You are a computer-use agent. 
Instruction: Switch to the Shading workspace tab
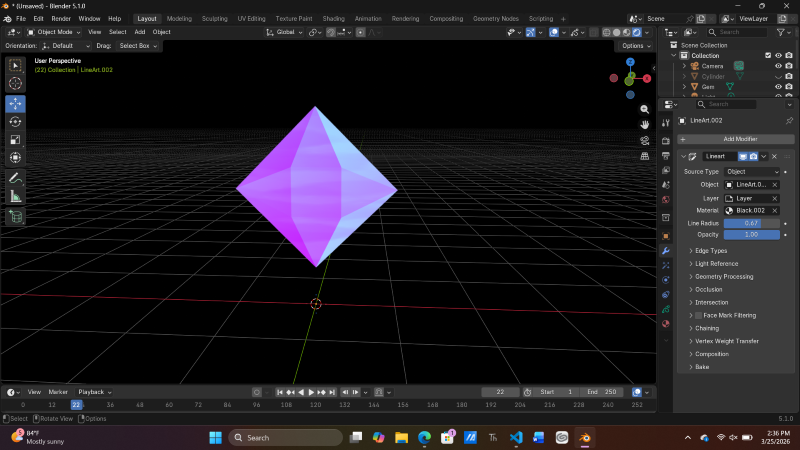click(333, 18)
